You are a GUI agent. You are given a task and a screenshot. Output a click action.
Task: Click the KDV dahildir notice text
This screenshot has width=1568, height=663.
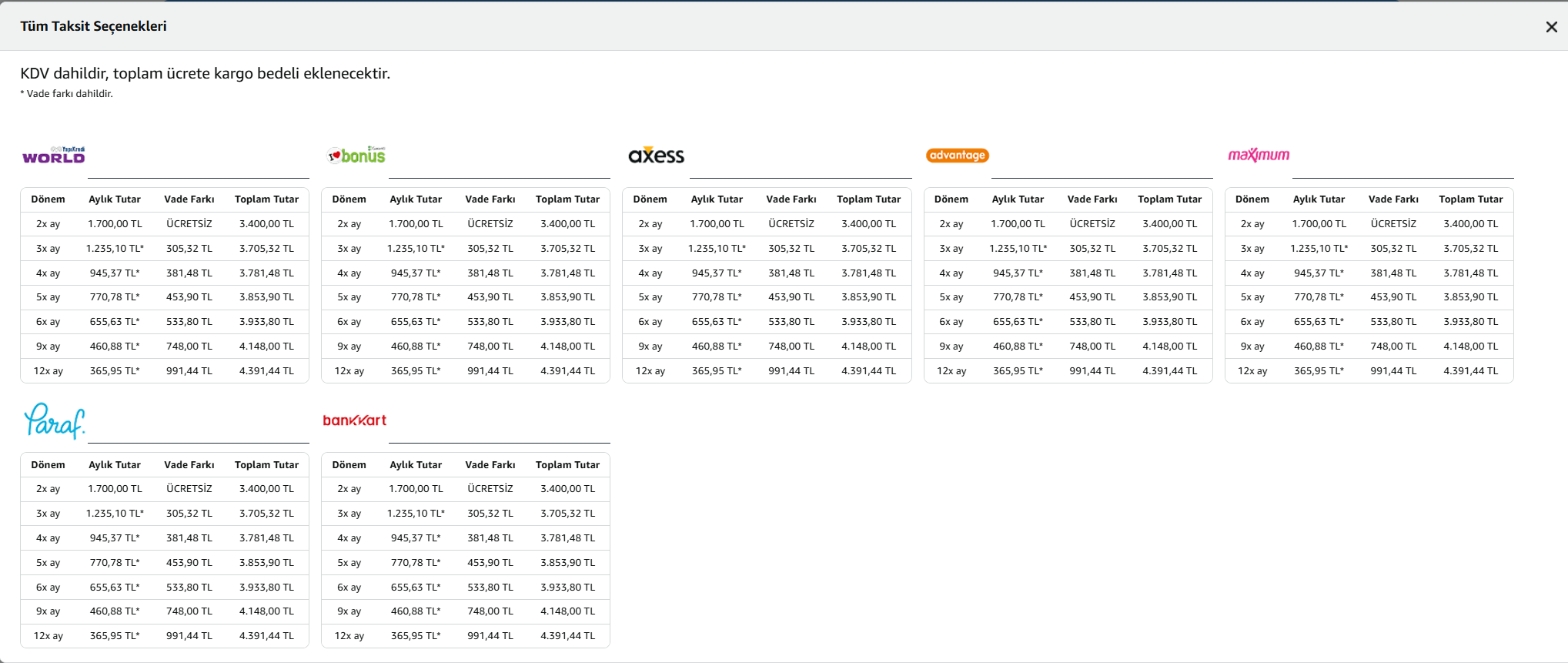click(x=206, y=73)
